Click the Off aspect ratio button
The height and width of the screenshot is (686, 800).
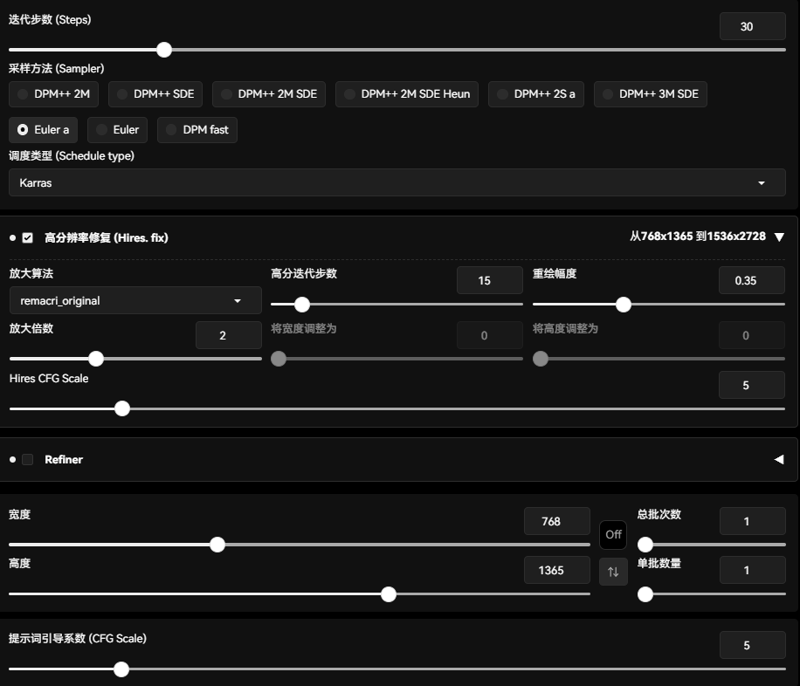point(613,534)
